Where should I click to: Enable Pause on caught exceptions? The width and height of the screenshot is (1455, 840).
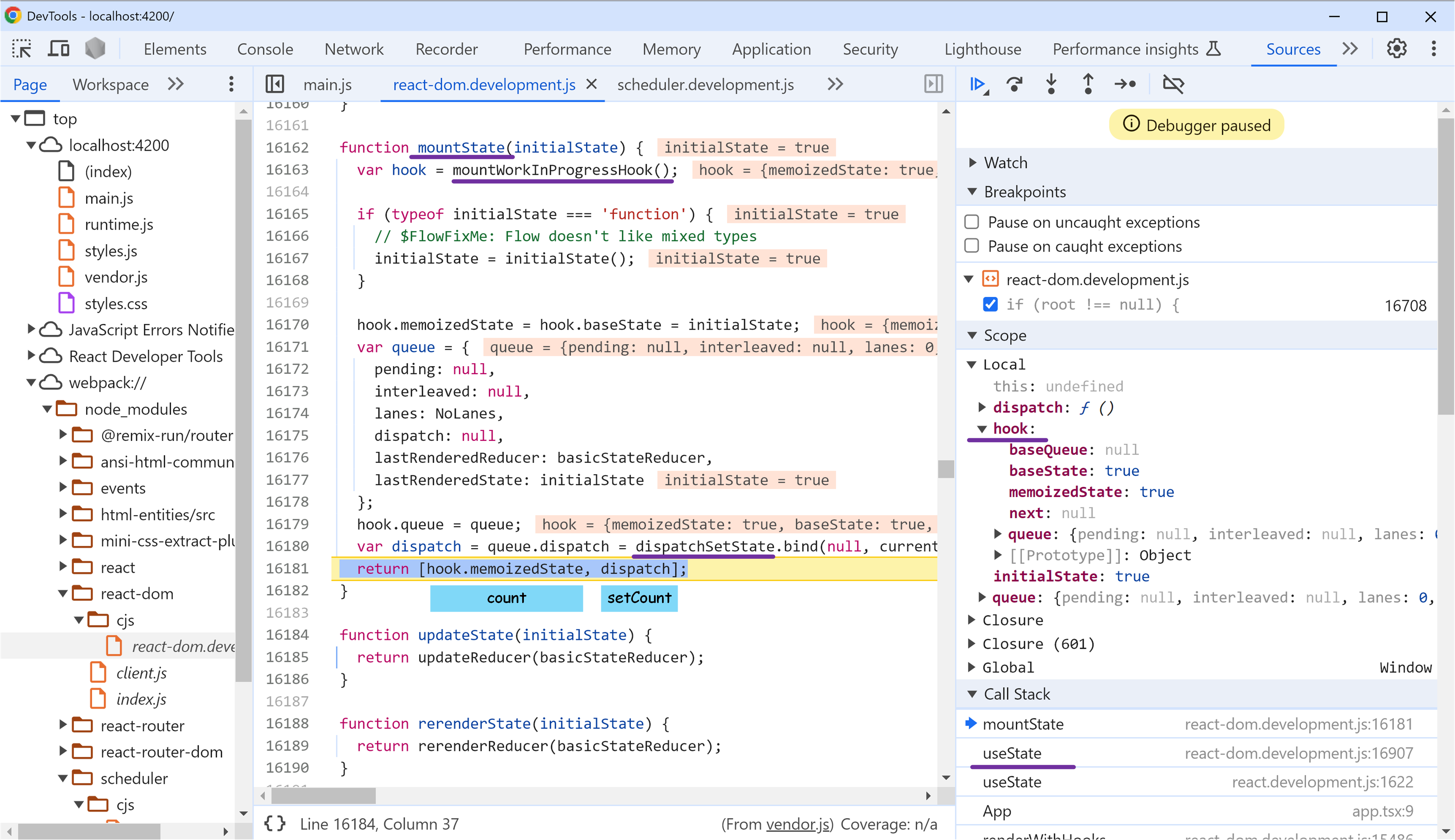point(973,246)
